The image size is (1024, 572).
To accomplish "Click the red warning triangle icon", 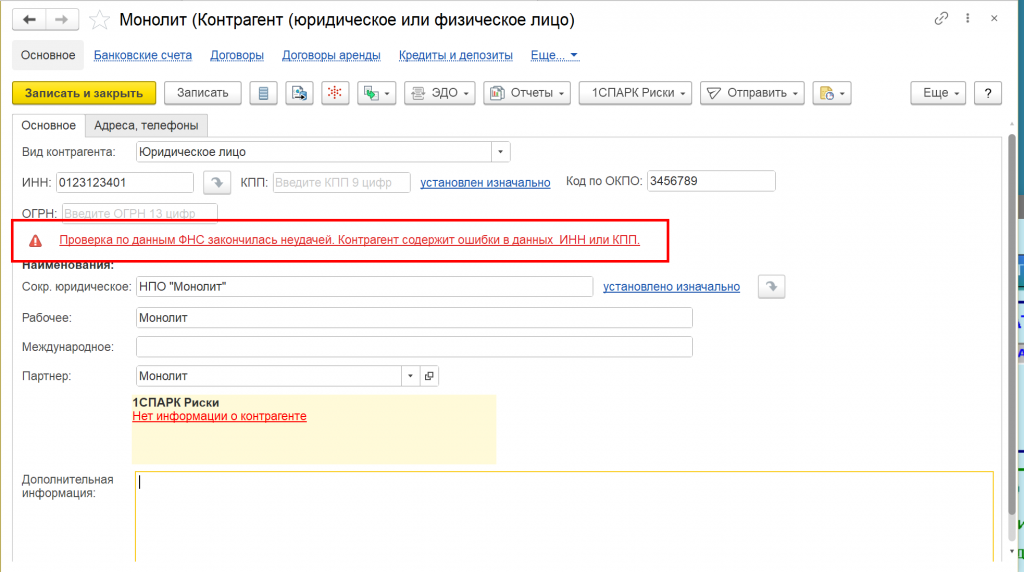I will coord(35,241).
